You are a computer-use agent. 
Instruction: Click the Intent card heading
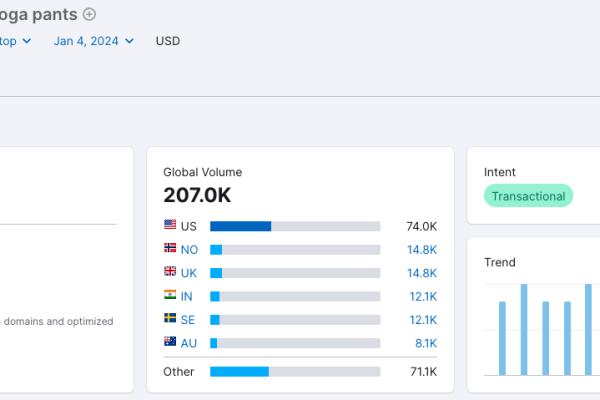point(500,172)
